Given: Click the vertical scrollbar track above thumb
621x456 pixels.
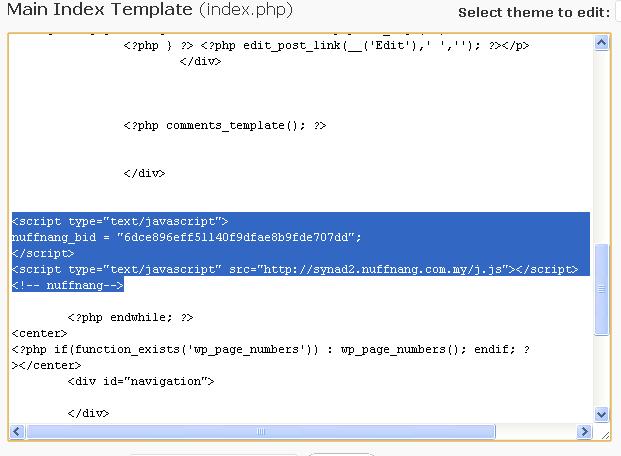Looking at the screenshot, I should tap(602, 147).
